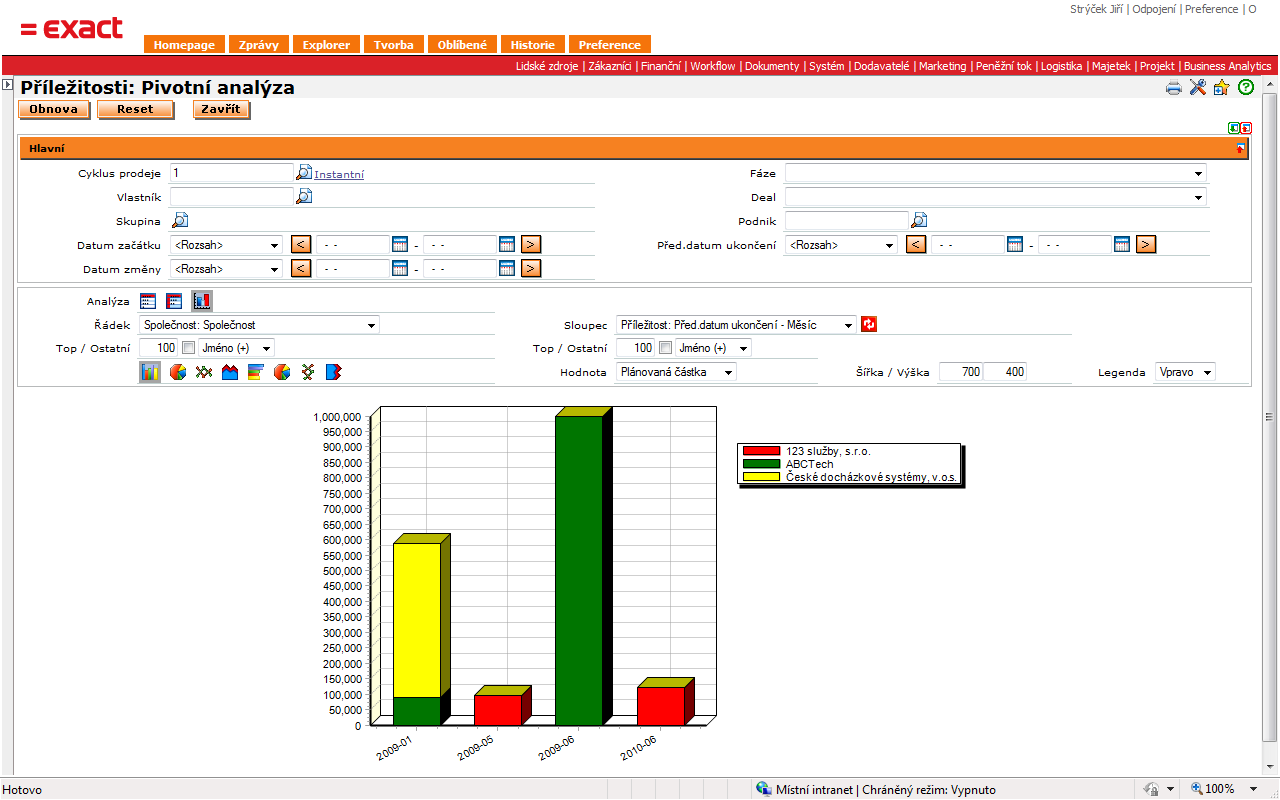
Task: Open lookup for Podnik field
Action: [919, 220]
